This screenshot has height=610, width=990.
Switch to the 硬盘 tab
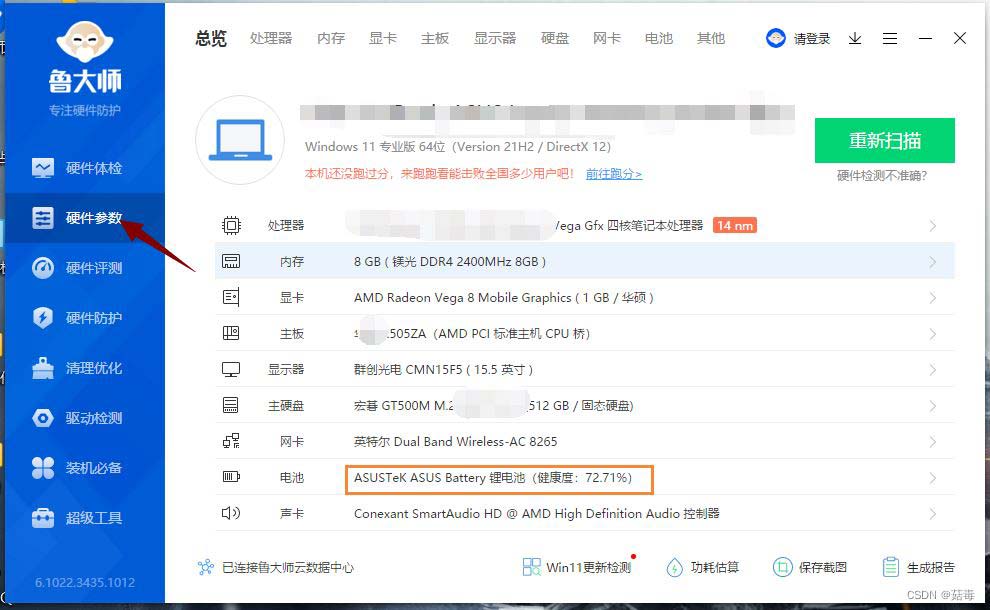(x=555, y=39)
